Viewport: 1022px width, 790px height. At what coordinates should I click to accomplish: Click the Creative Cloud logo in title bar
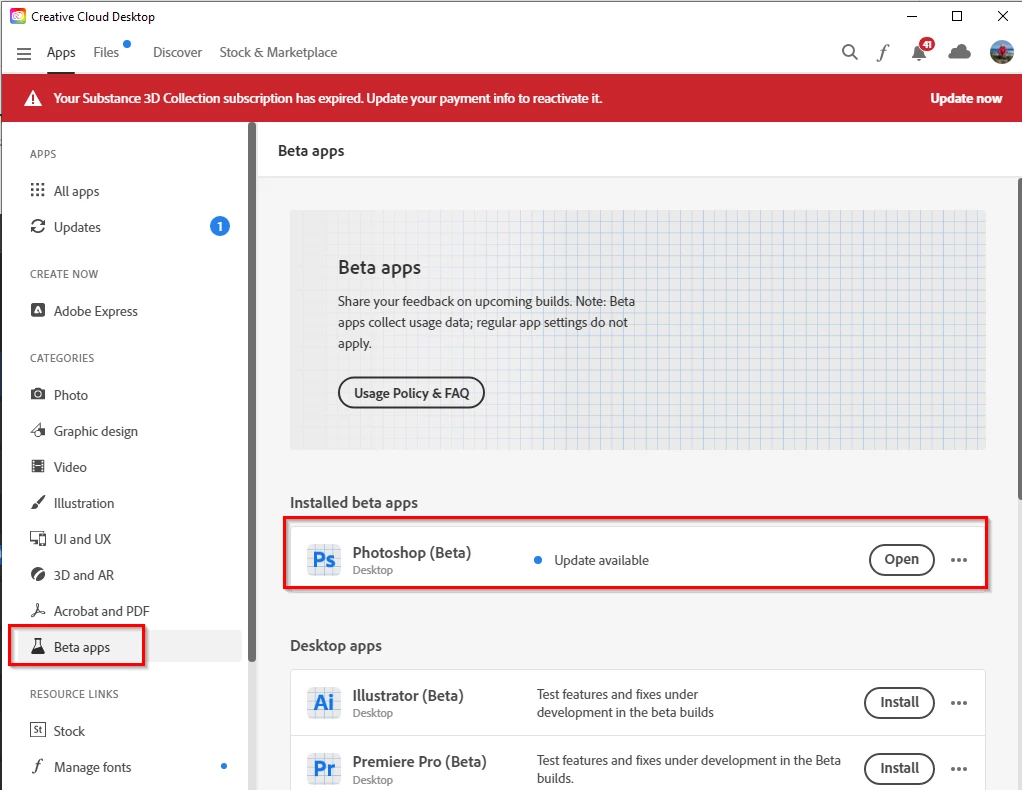18,16
